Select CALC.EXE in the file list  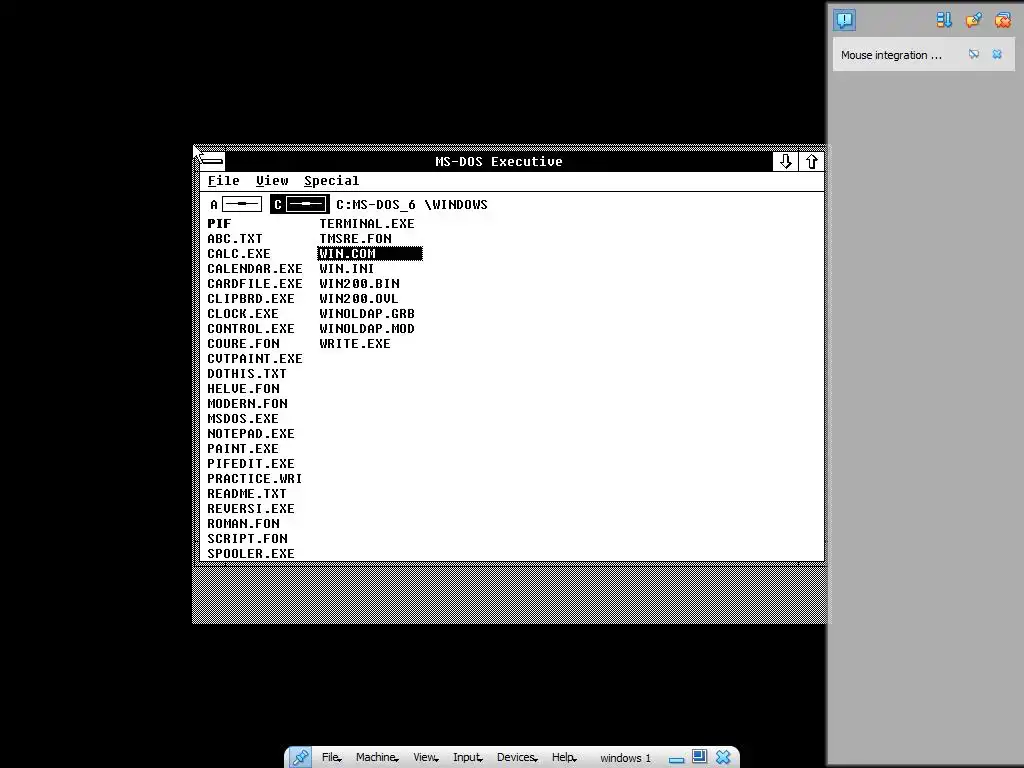point(239,253)
